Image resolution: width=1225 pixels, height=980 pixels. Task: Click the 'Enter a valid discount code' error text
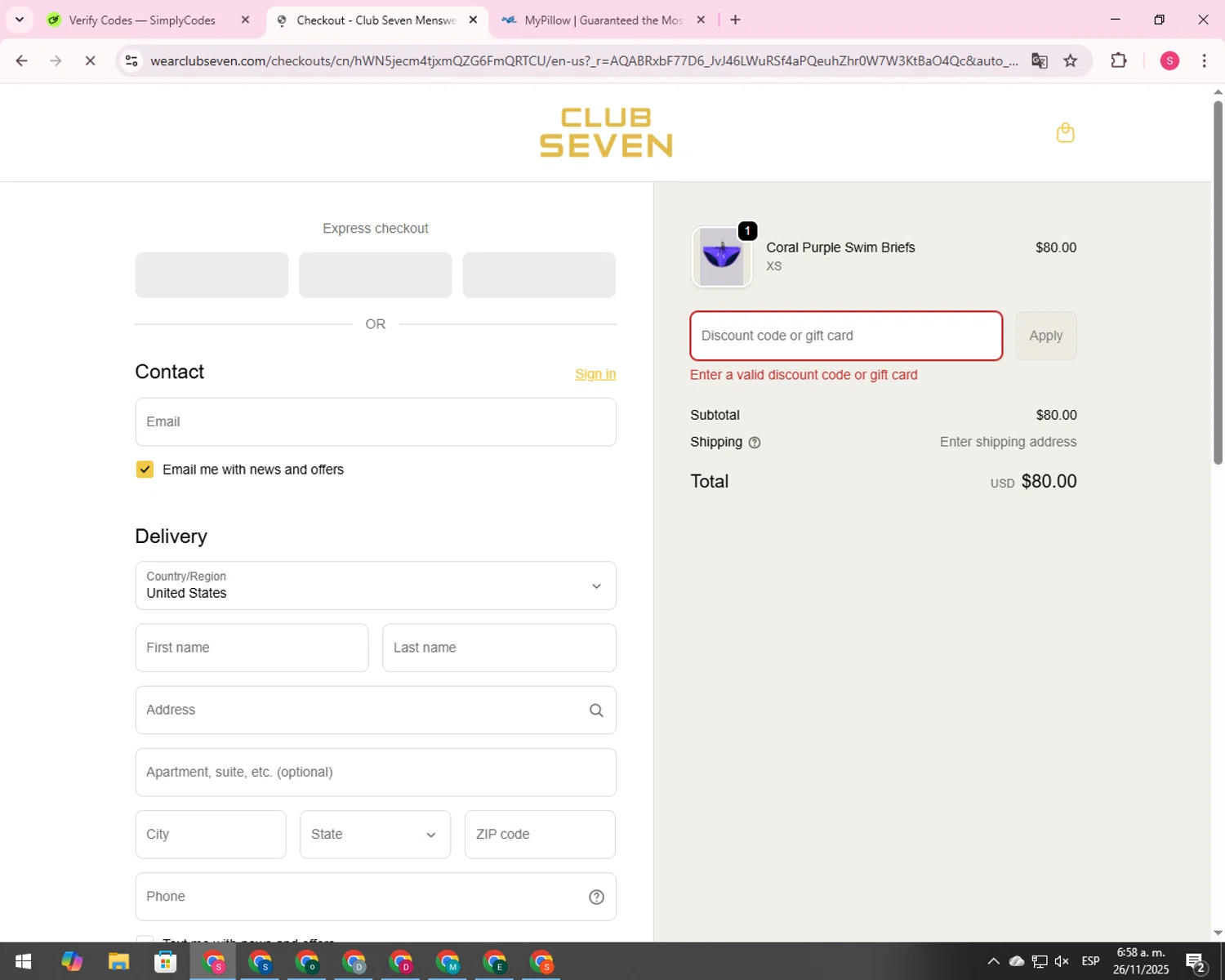(x=804, y=375)
